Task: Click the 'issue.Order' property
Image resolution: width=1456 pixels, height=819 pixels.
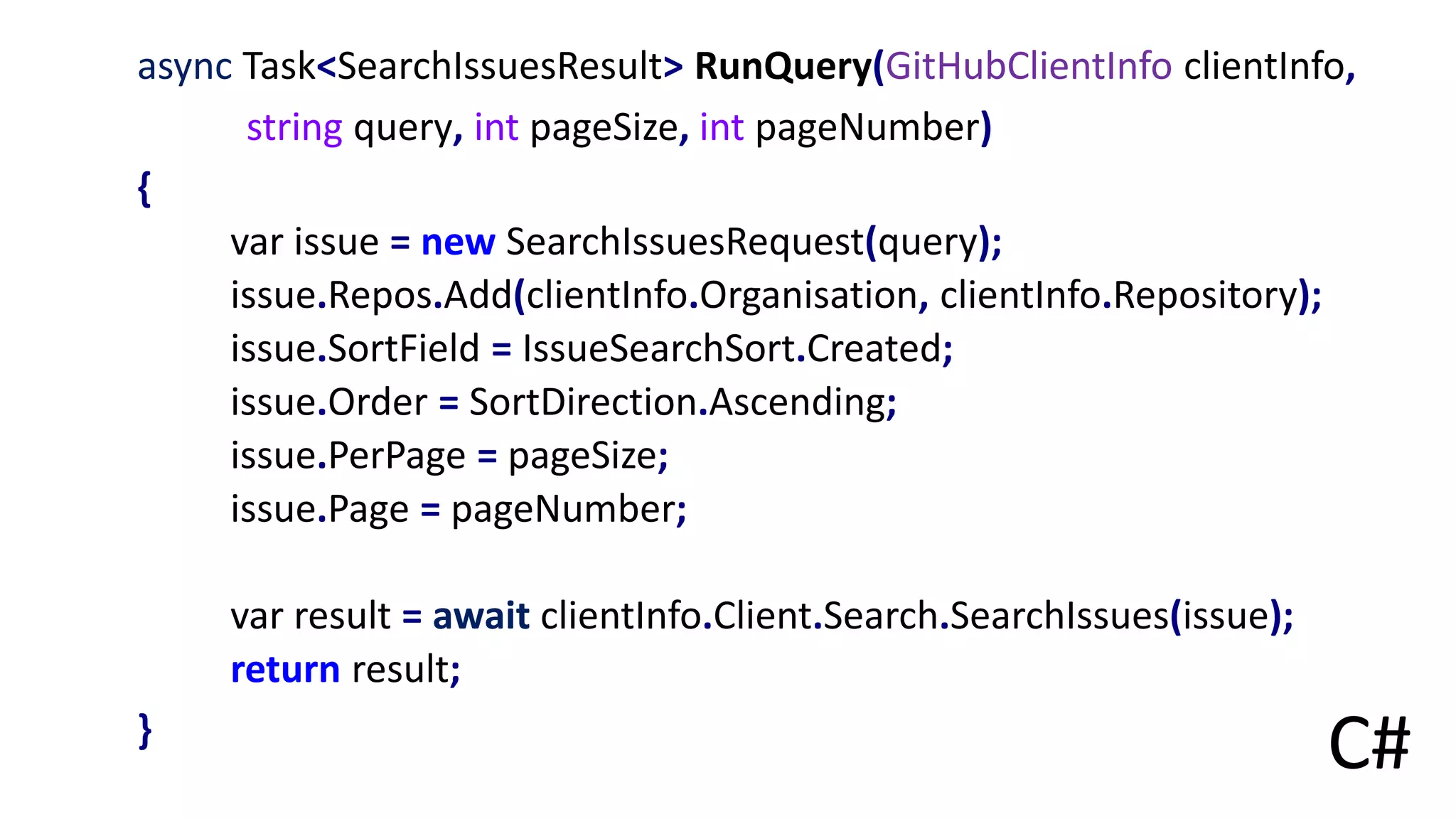Action: 329,402
